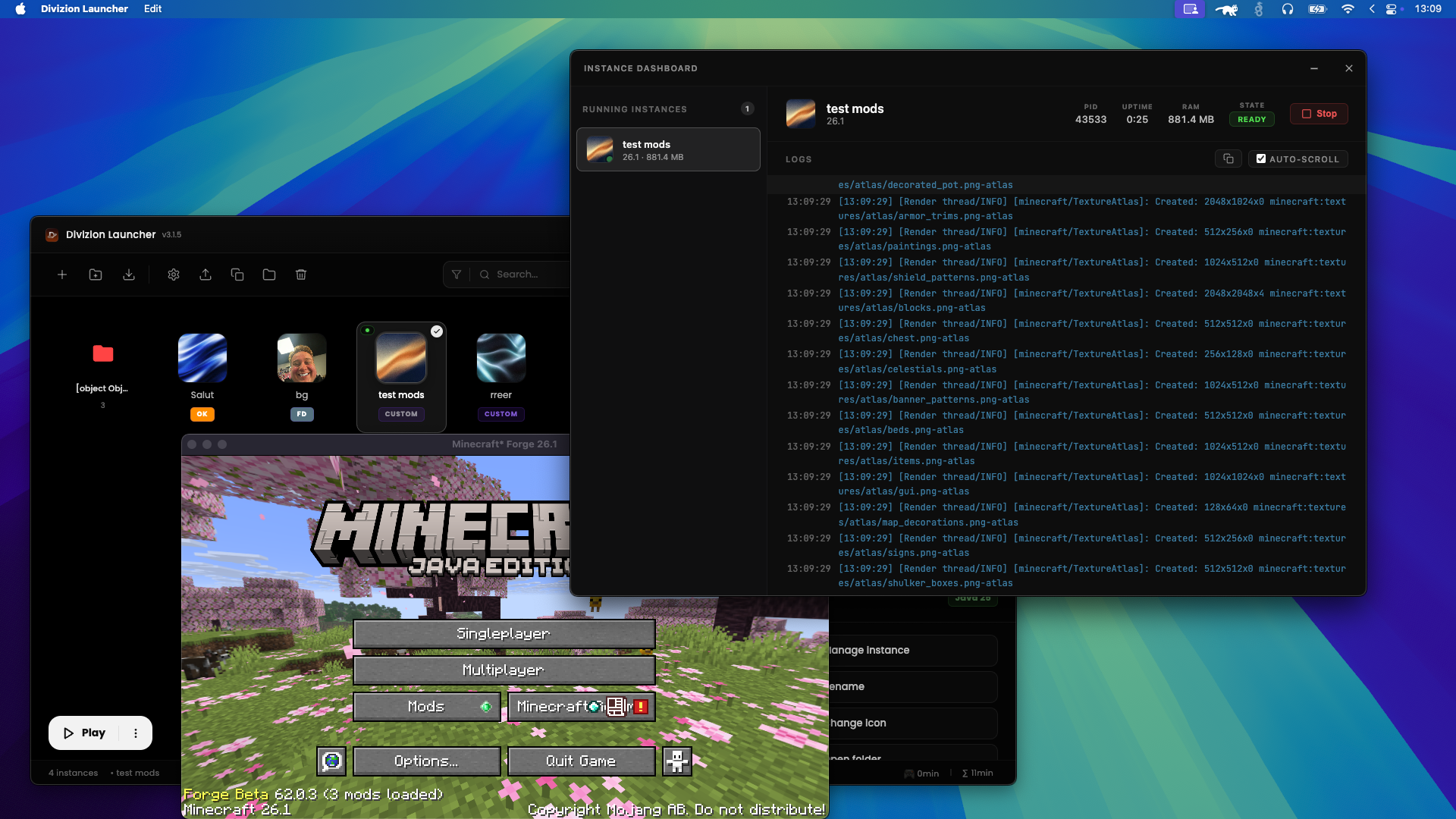Delete instance using the trash icon
This screenshot has height=819, width=1456.
pyautogui.click(x=301, y=275)
